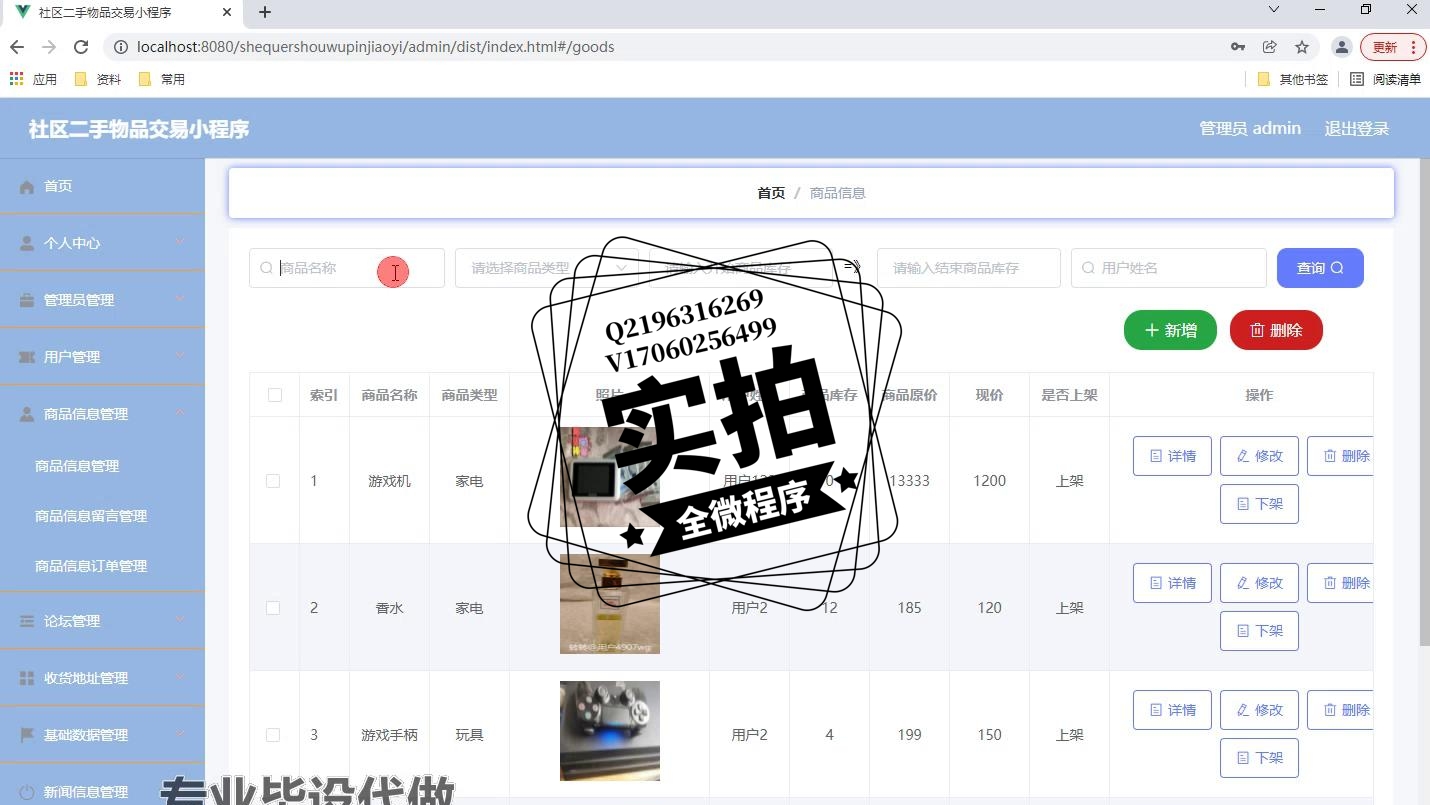Expand the 管理员管理 menu
1430x805 pixels.
click(102, 300)
